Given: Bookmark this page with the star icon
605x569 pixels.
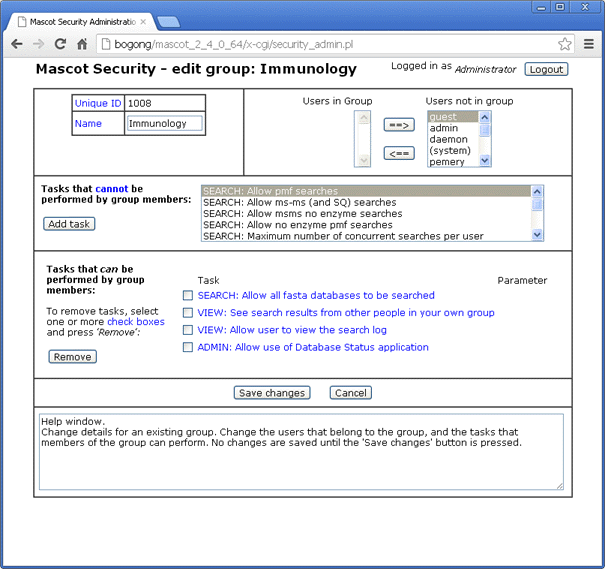Looking at the screenshot, I should point(564,44).
